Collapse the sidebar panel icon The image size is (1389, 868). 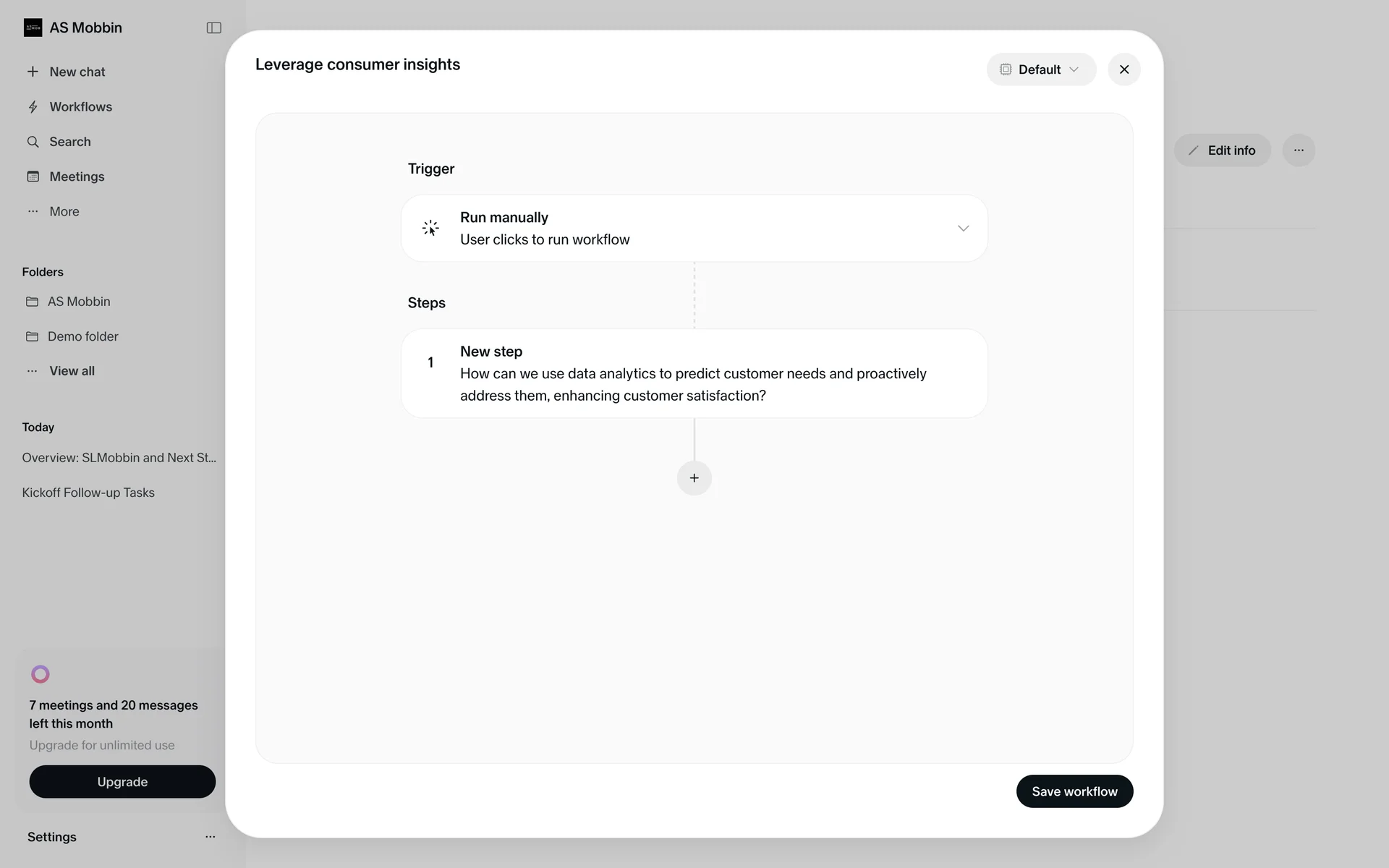pyautogui.click(x=213, y=27)
